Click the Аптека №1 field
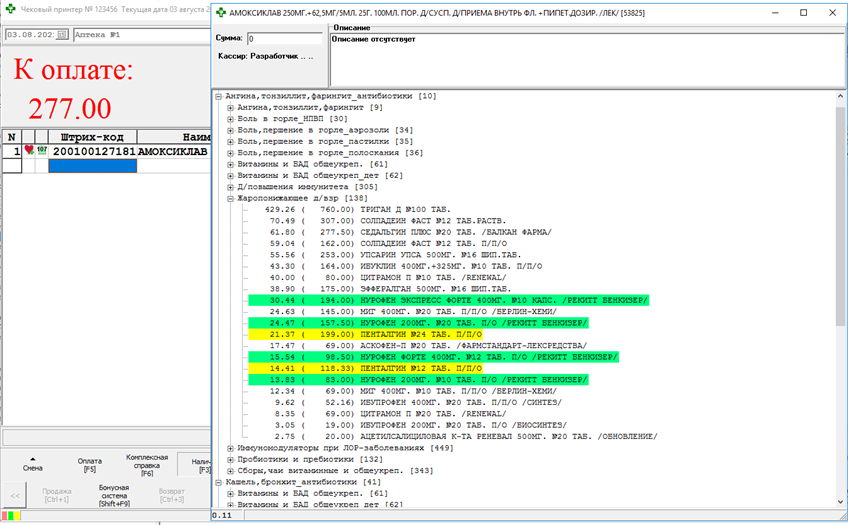This screenshot has width=848, height=525. click(142, 35)
